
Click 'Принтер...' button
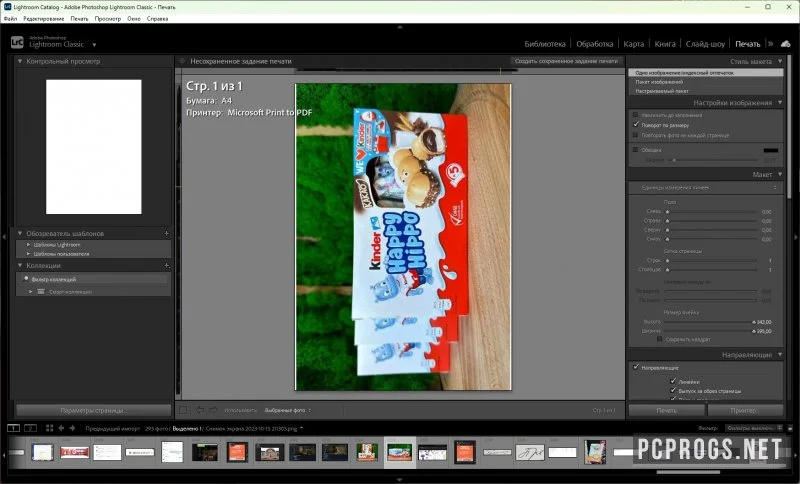click(745, 410)
